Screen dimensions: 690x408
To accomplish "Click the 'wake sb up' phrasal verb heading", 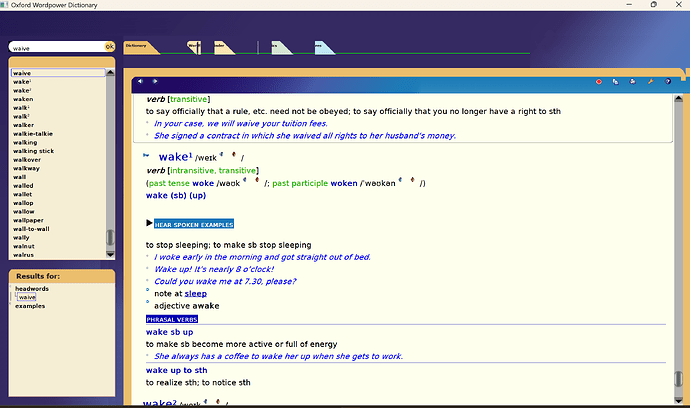I will (x=169, y=332).
